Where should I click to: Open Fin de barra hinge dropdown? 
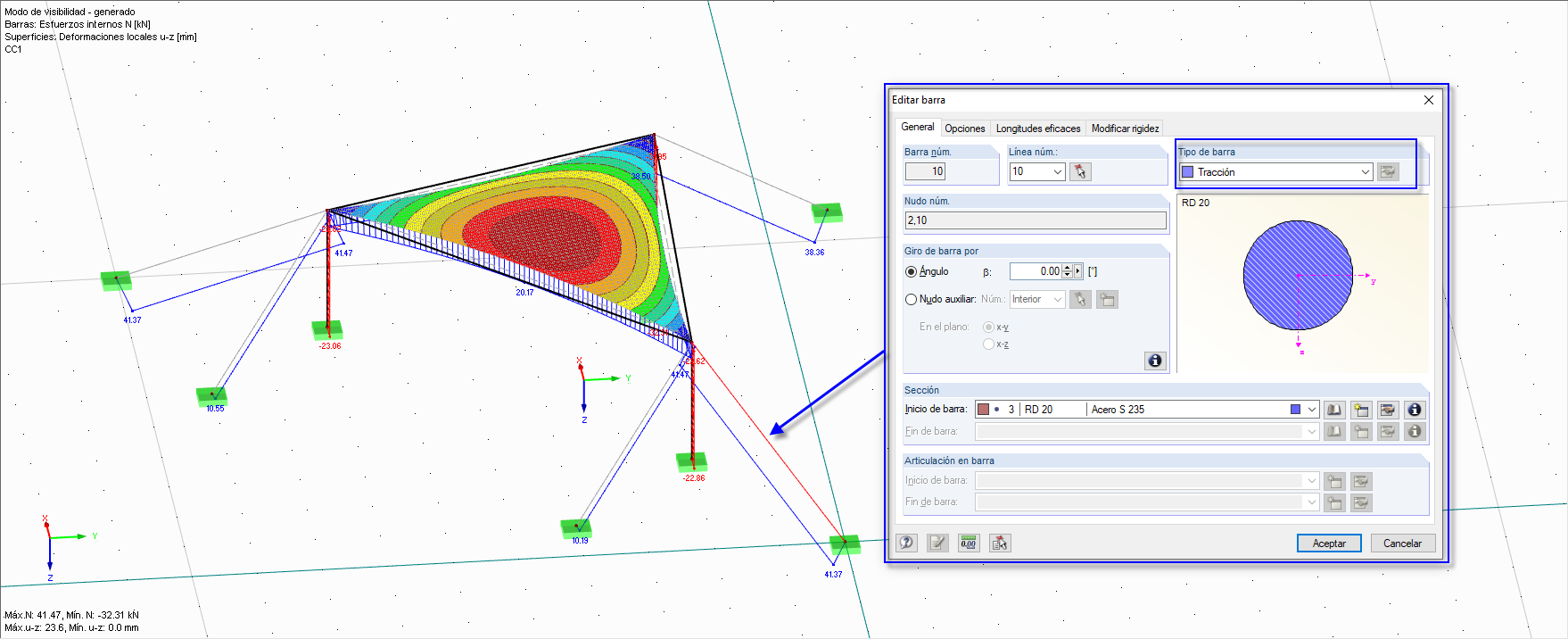1311,502
